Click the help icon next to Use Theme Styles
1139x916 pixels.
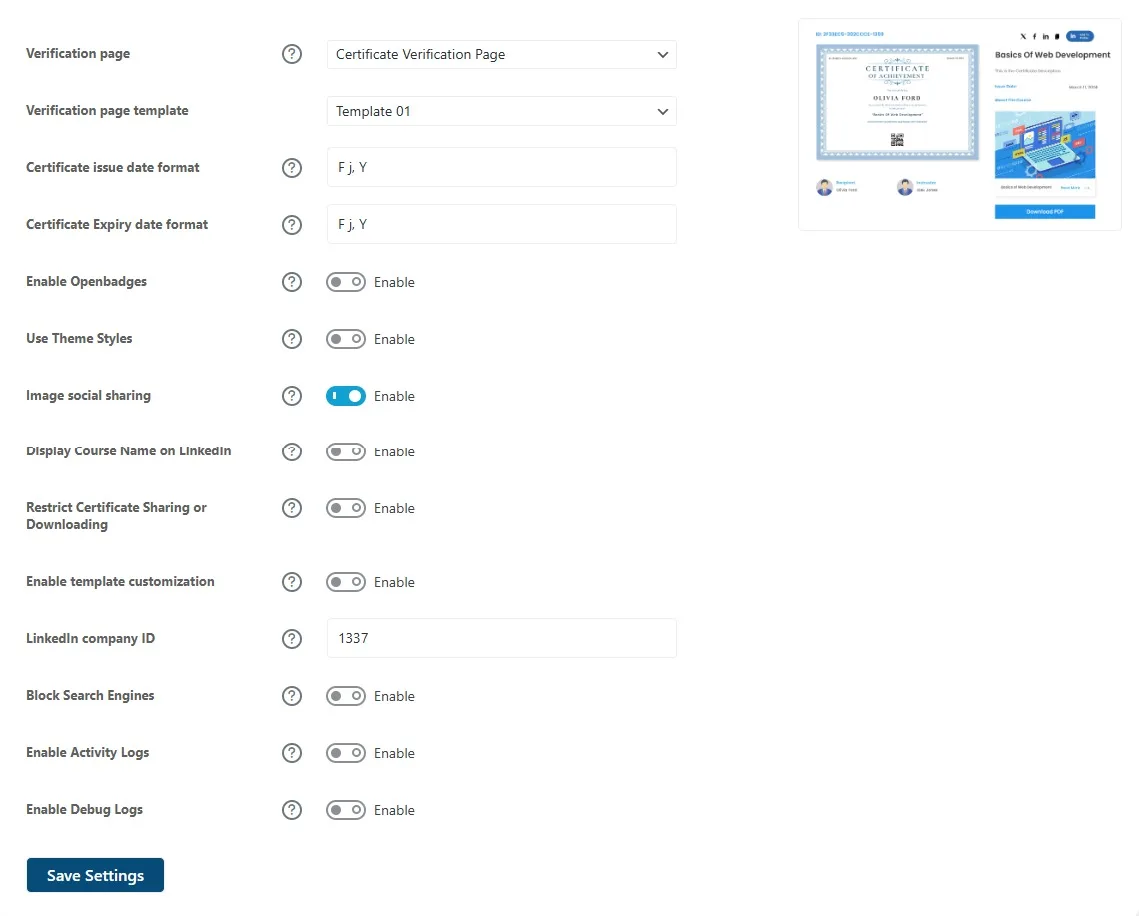point(291,339)
